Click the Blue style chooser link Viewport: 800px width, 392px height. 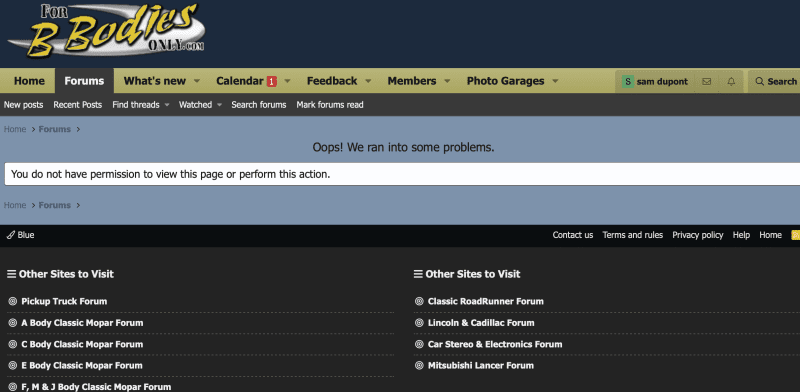coord(20,235)
